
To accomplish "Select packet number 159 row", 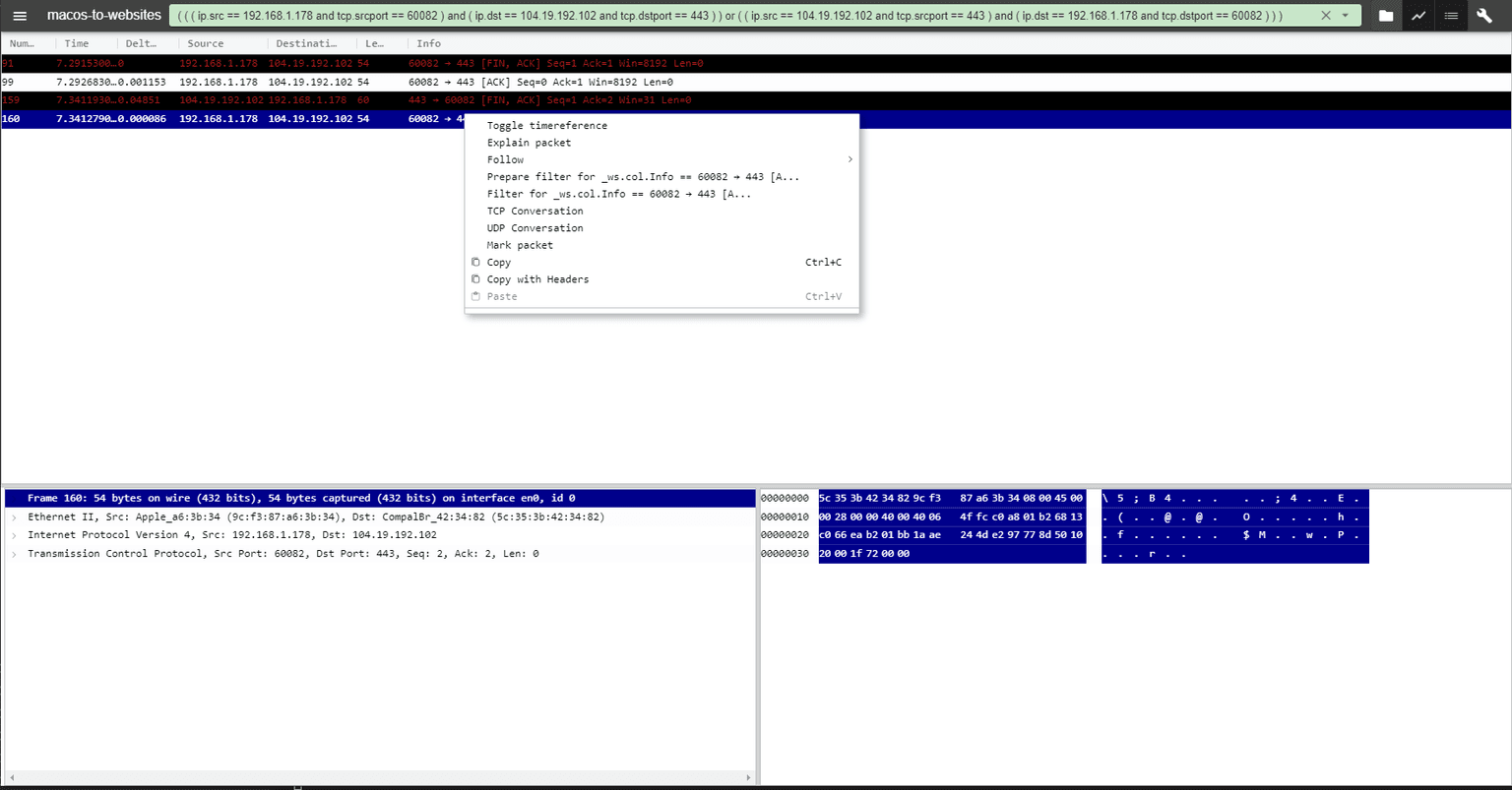I will pos(755,100).
